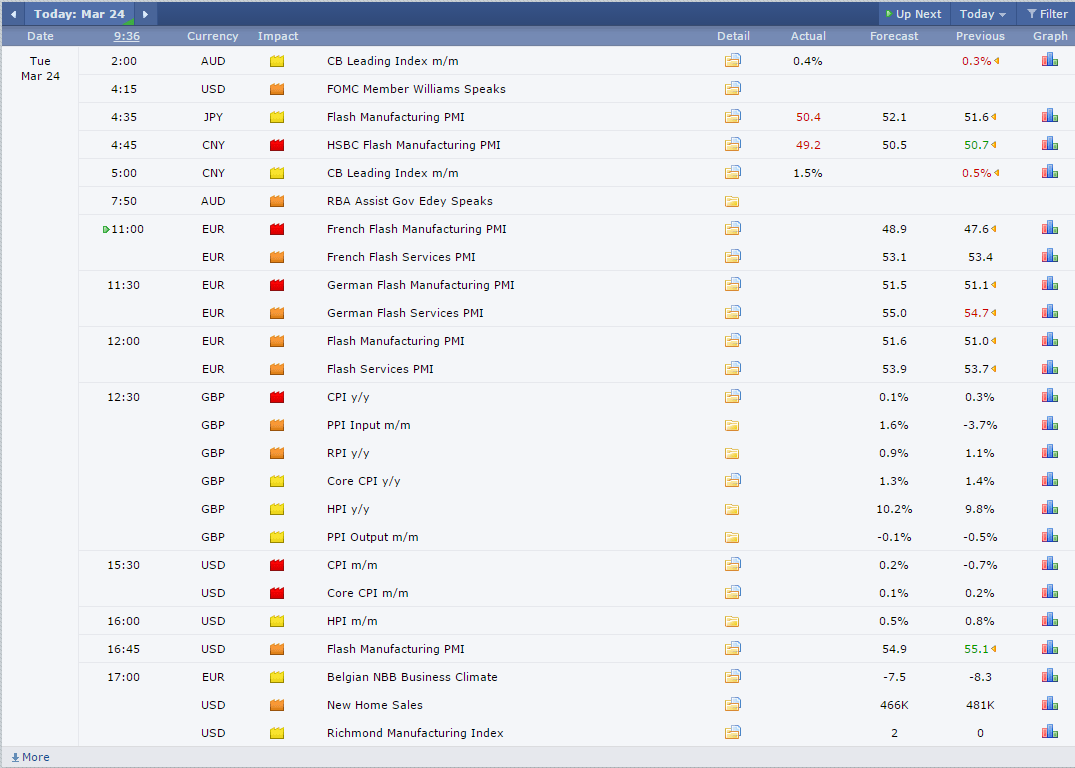Screen dimensions: 1075x768
Task: Select the EUR Flash Manufacturing PMI event name
Action: click(396, 341)
